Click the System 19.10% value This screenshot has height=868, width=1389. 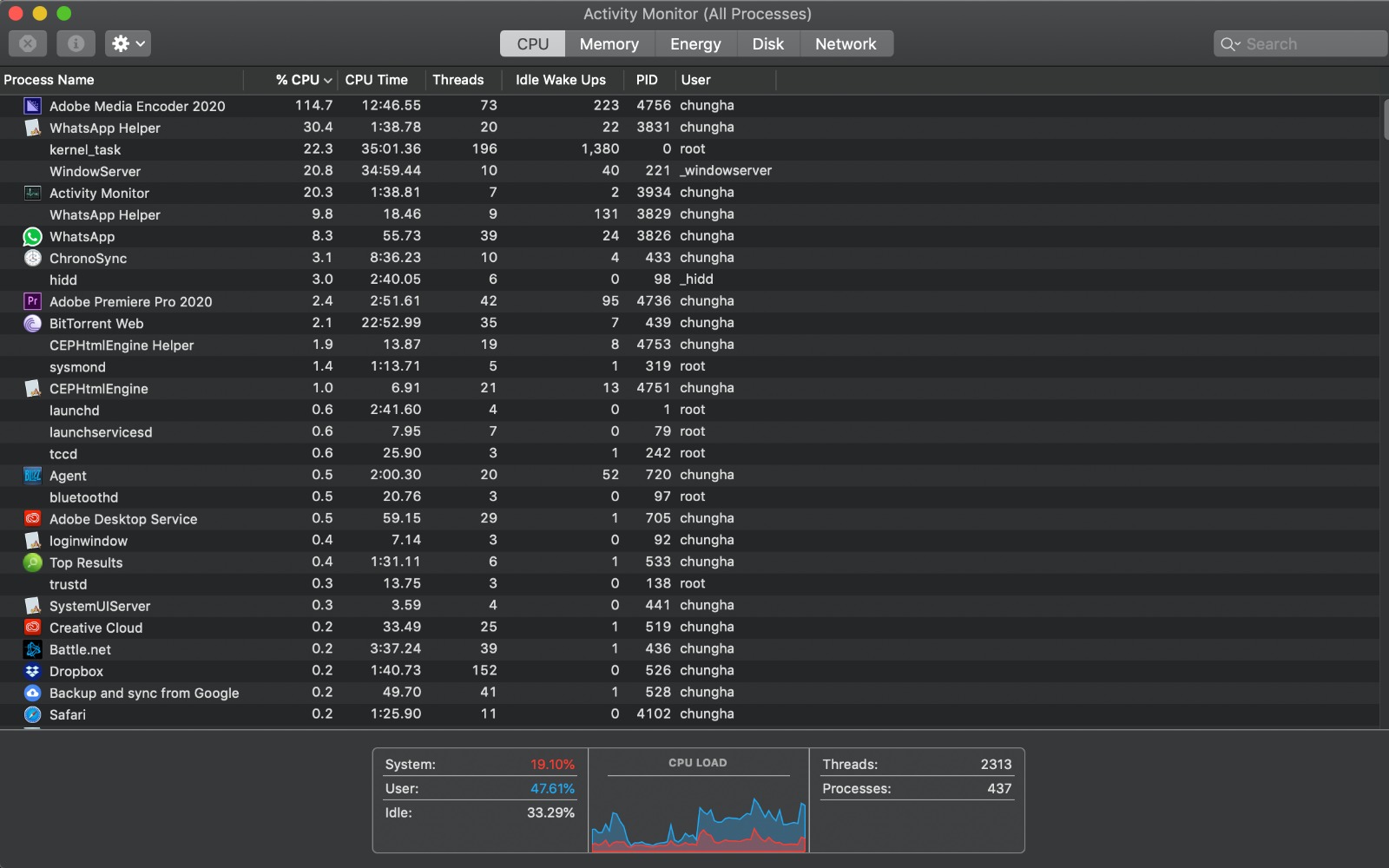552,765
